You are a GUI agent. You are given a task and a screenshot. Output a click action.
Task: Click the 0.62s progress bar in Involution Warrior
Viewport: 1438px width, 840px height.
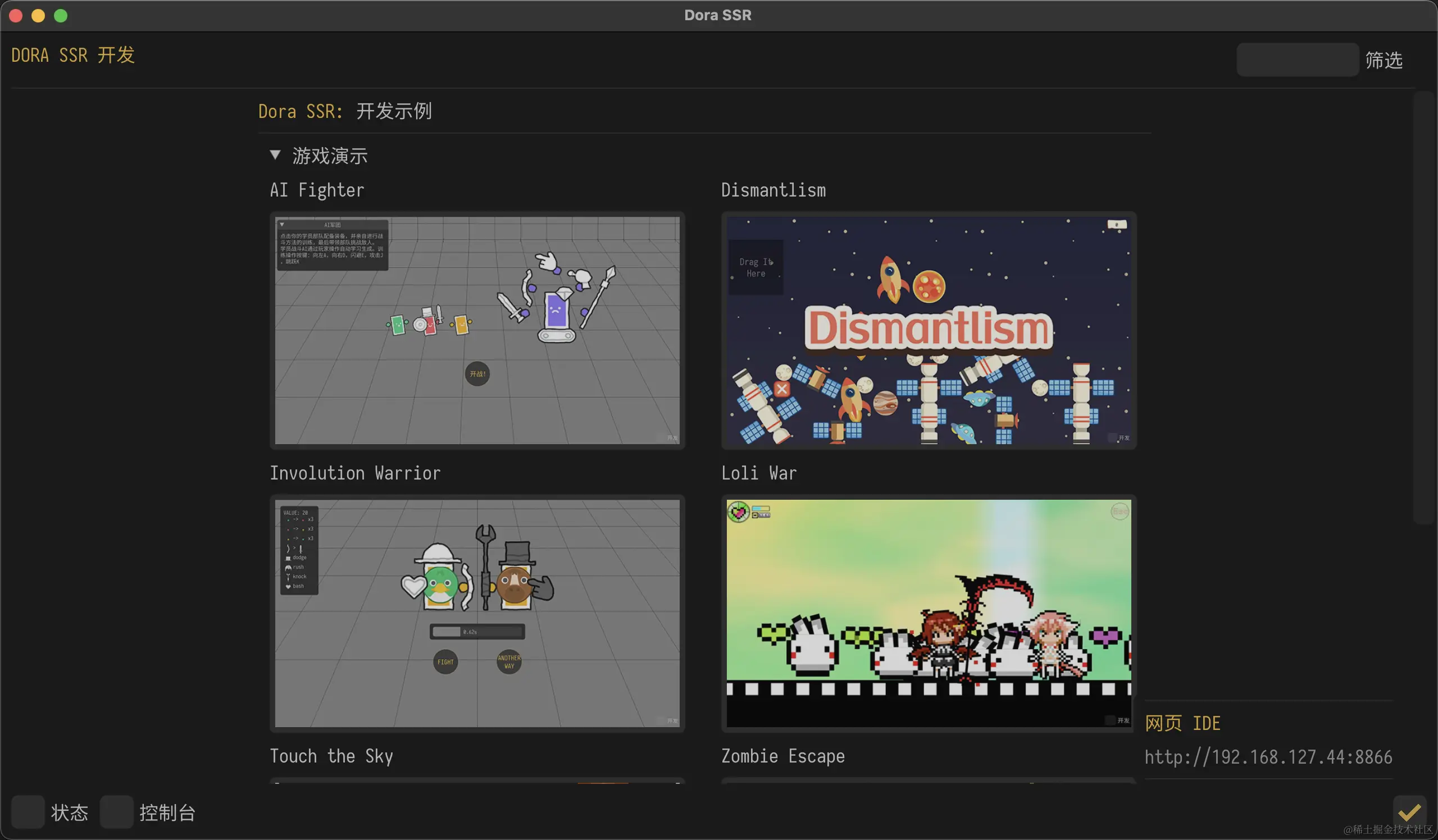477,631
